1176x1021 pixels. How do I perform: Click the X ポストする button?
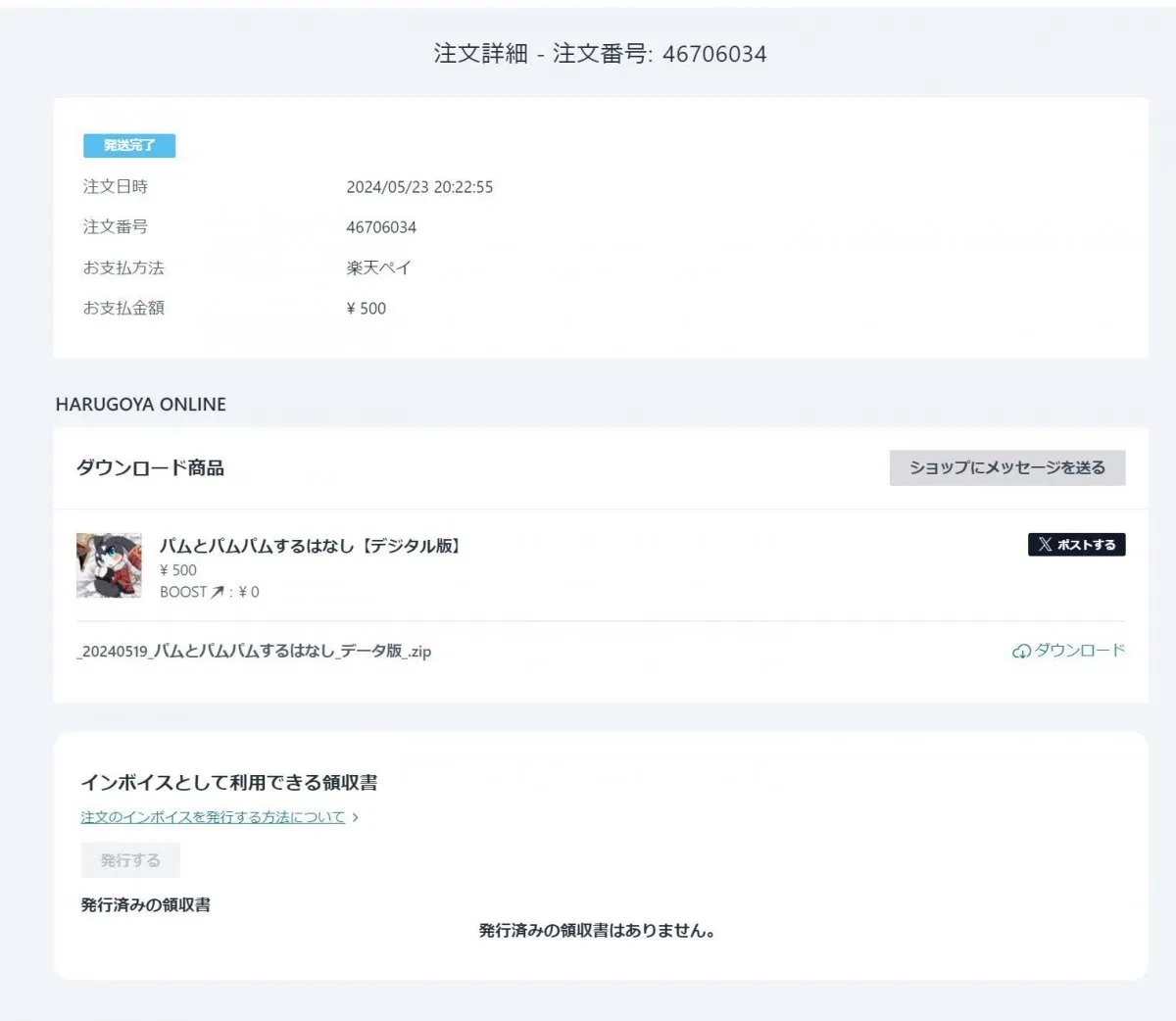coord(1076,545)
